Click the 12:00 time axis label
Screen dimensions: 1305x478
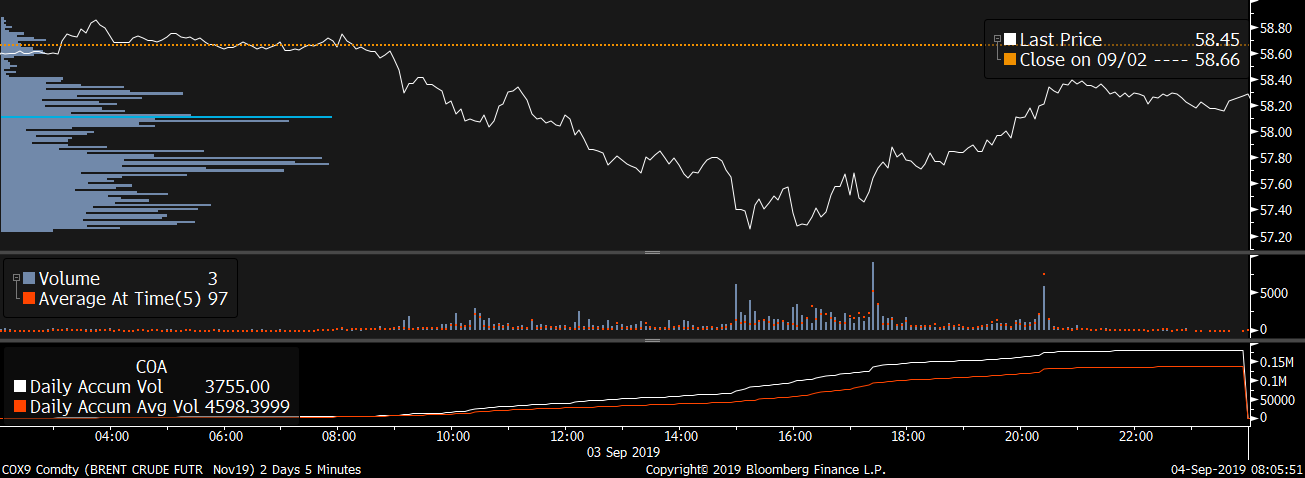click(567, 436)
